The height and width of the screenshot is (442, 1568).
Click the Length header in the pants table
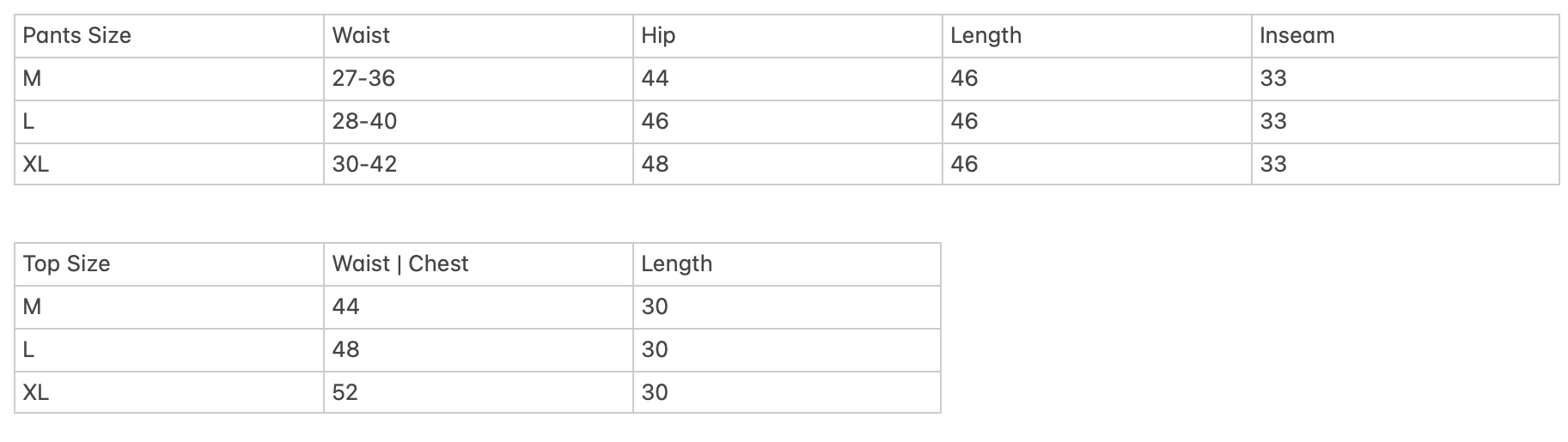click(985, 36)
